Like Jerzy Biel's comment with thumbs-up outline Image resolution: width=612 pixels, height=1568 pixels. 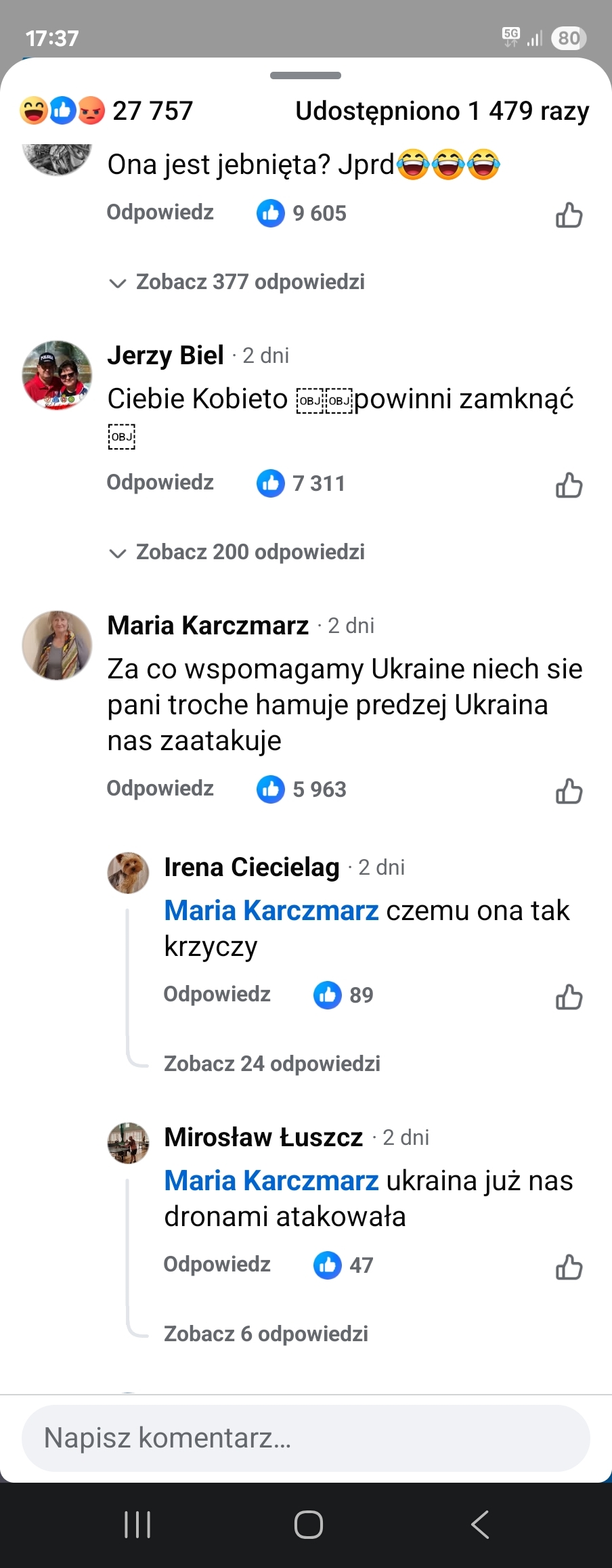pyautogui.click(x=569, y=485)
